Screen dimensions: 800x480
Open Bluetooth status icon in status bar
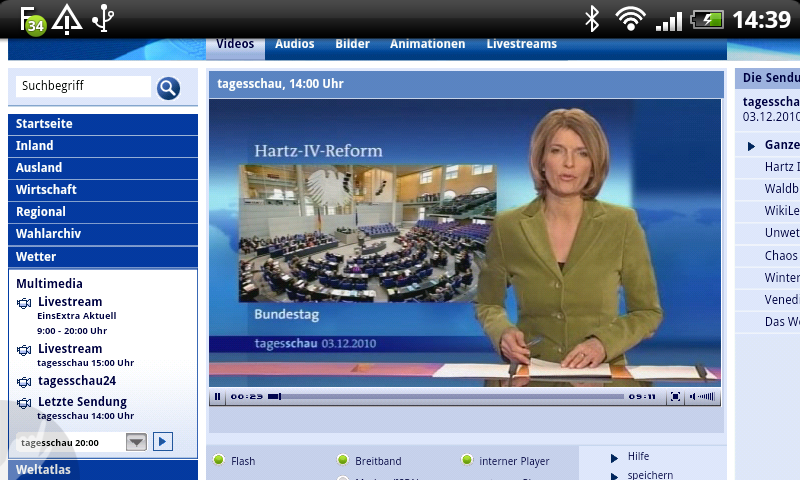pos(592,18)
